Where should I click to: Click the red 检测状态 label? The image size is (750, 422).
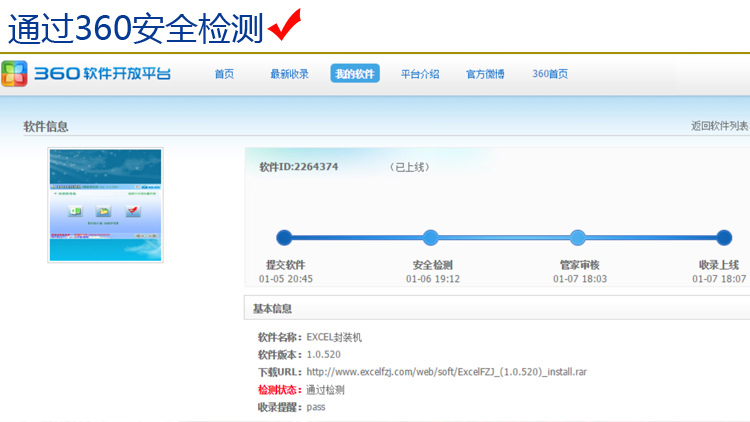coord(279,390)
